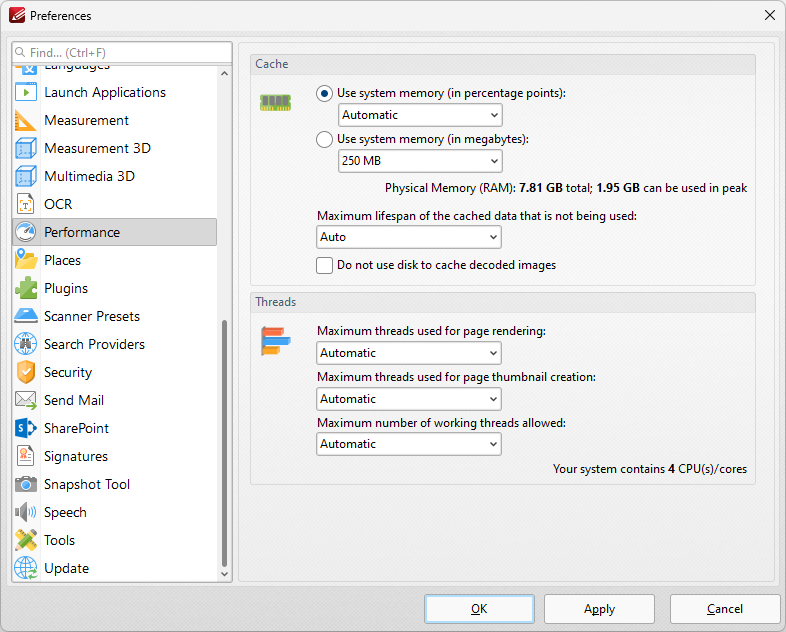Click the Security shield icon

point(26,372)
